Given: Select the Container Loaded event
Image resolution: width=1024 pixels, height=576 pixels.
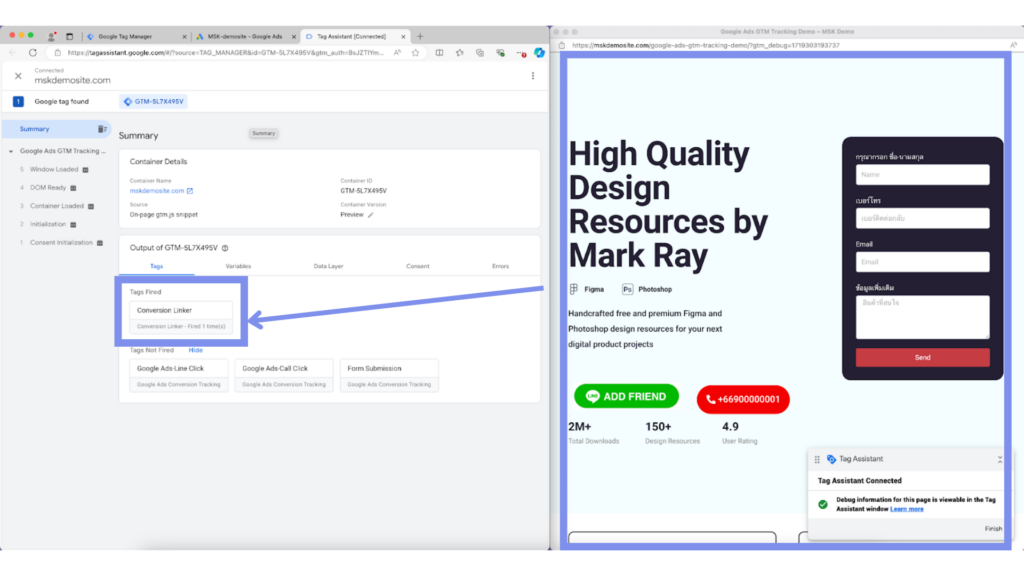Looking at the screenshot, I should coord(57,206).
